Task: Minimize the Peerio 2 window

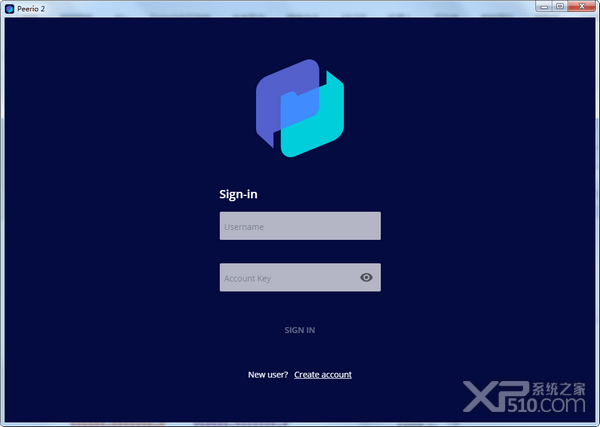Action: click(x=544, y=6)
